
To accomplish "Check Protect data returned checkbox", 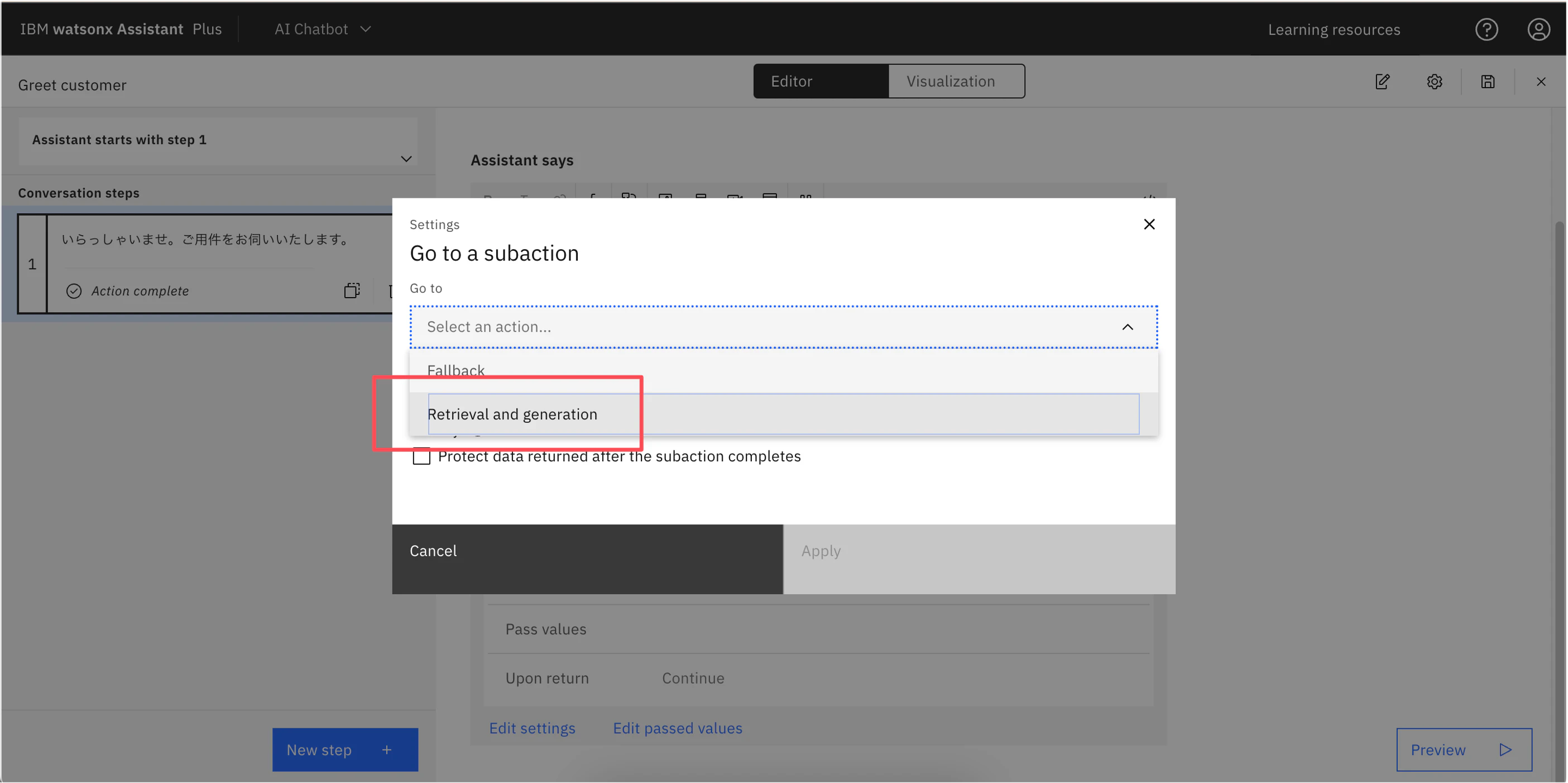I will tap(421, 456).
